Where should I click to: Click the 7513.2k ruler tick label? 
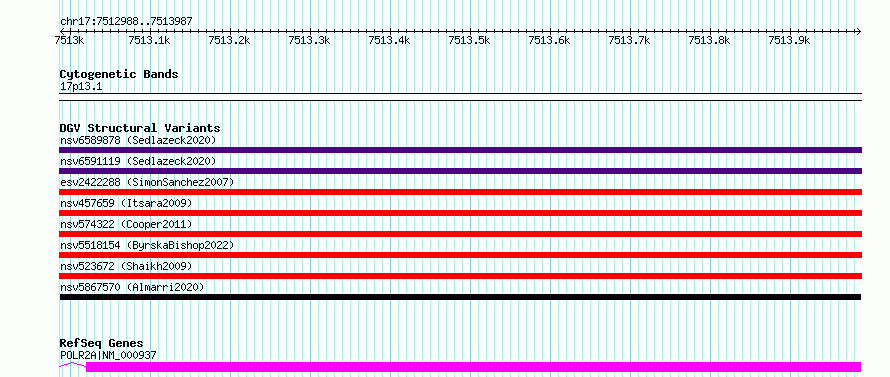pyautogui.click(x=229, y=40)
